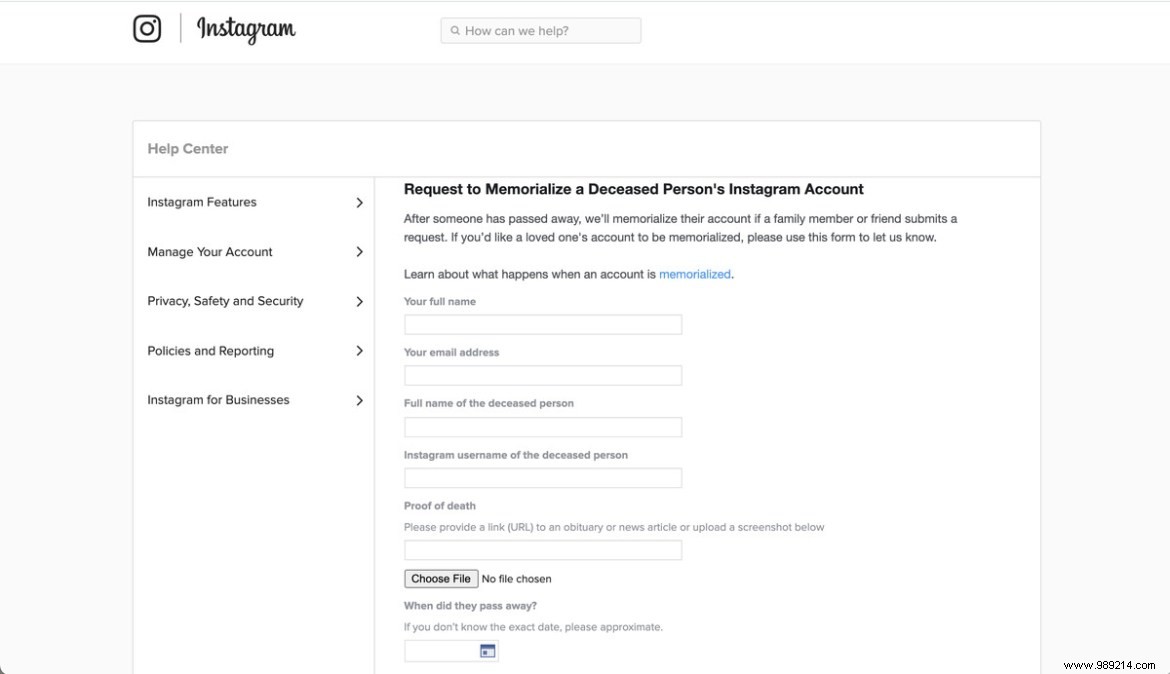
Task: Expand the Instagram Features section chevron
Action: tap(359, 202)
